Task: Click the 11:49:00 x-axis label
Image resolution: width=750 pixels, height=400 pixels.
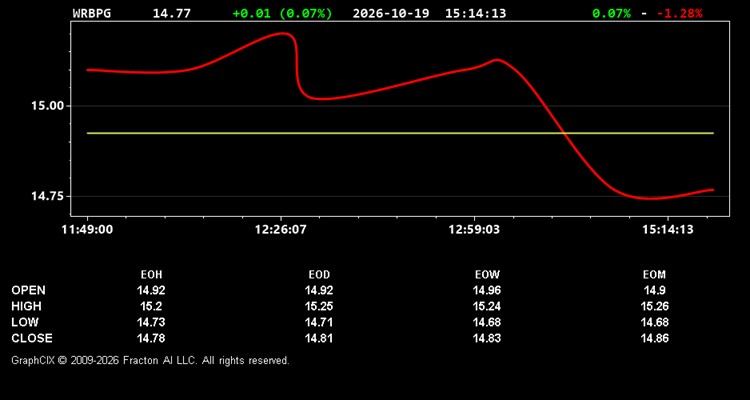Action: pos(87,230)
